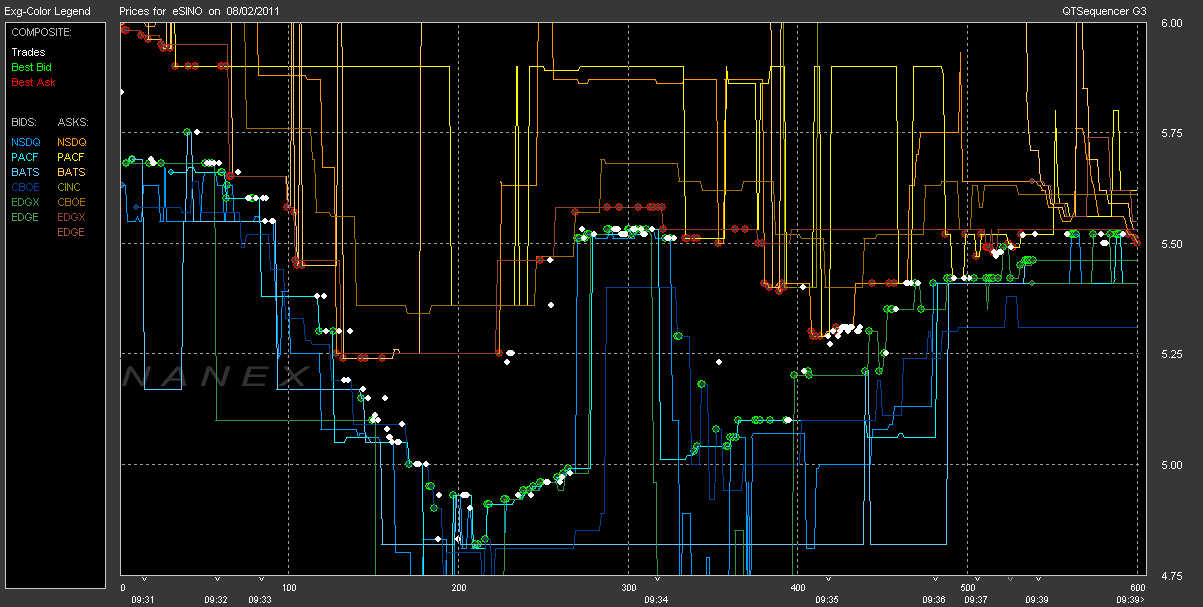
Task: Click the 09:31 time marker on axis
Action: tap(144, 599)
